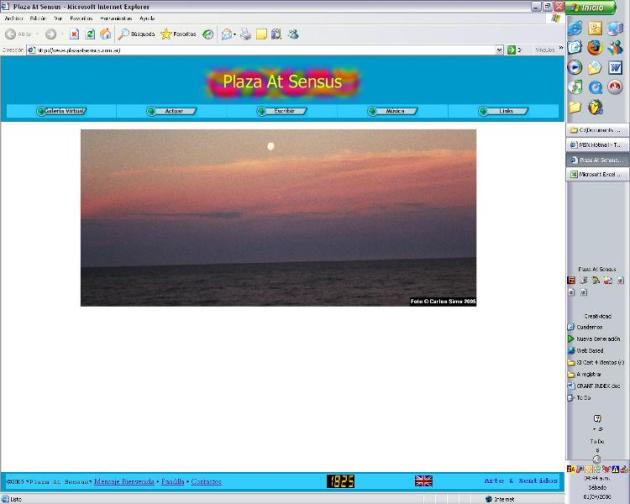Click the Inicio start button

pos(596,7)
